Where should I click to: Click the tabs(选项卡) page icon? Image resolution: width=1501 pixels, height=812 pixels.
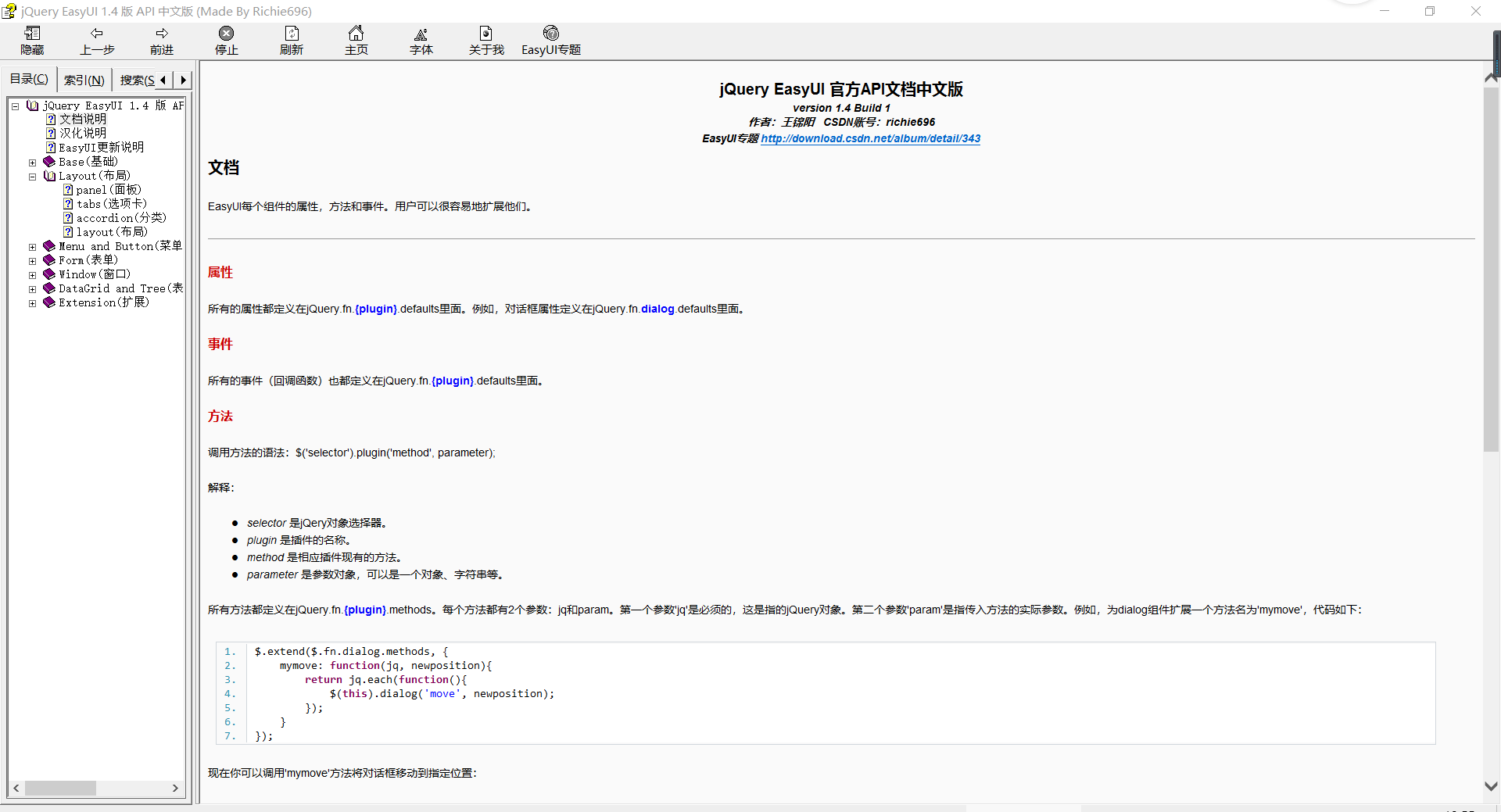point(68,204)
